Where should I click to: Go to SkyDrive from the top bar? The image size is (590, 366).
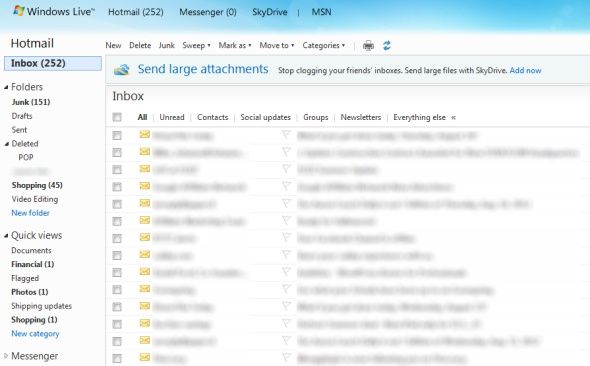(x=270, y=12)
